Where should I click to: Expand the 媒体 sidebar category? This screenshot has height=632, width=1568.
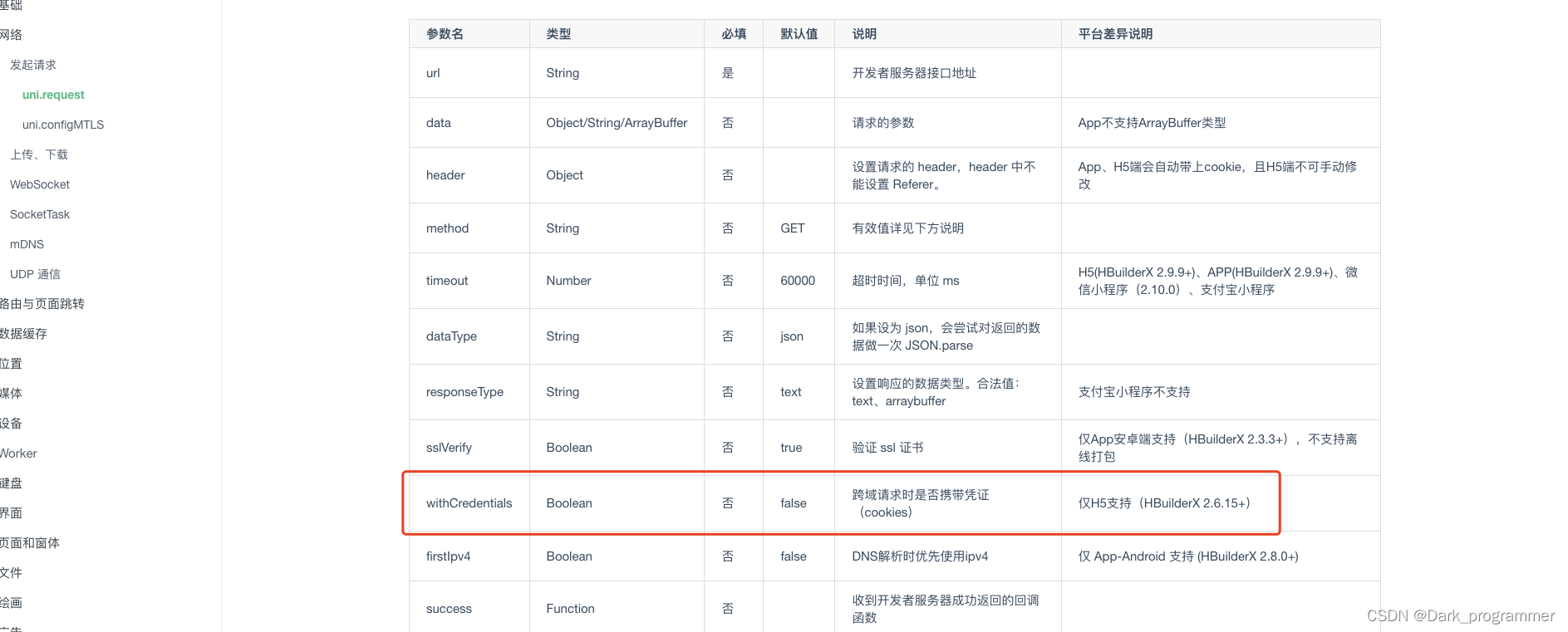(x=12, y=394)
